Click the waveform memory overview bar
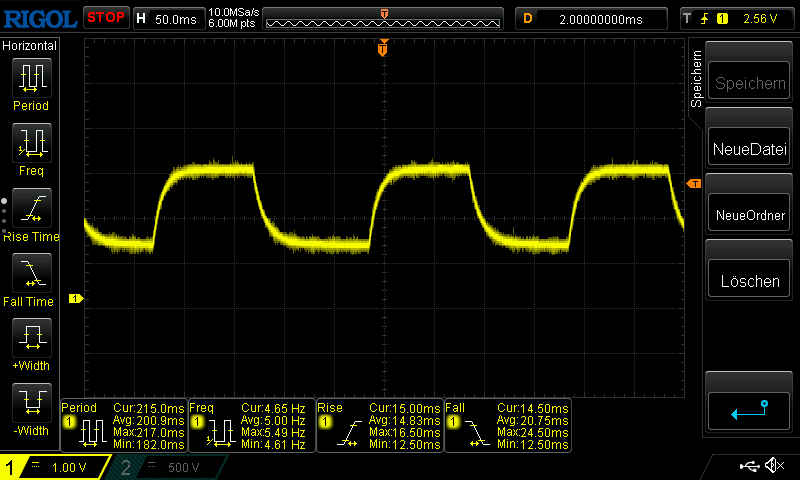The image size is (800, 480). click(383, 19)
